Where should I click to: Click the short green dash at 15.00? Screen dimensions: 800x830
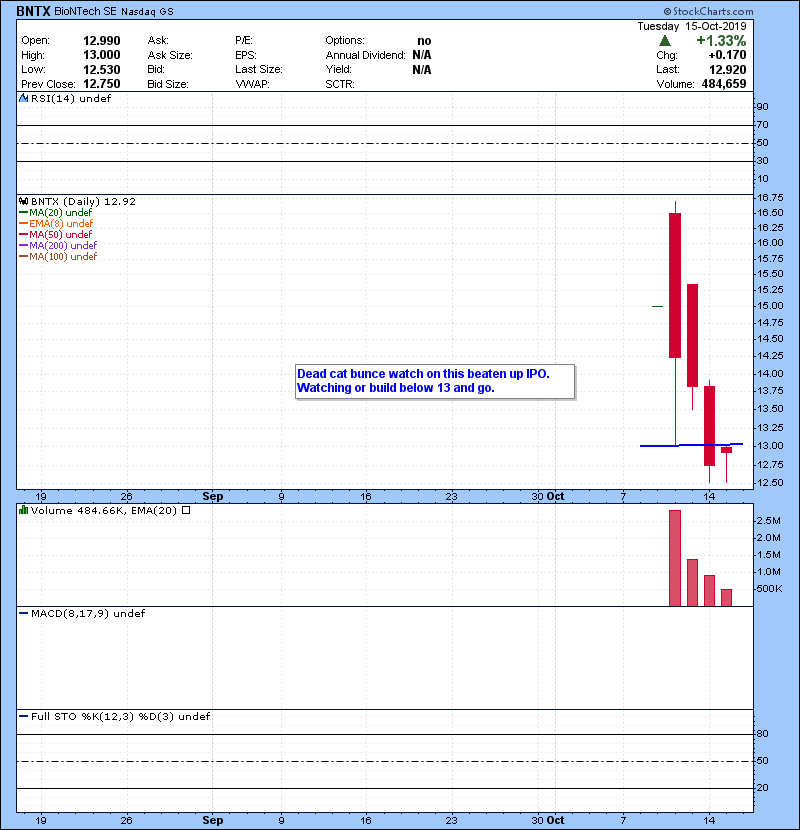[658, 306]
